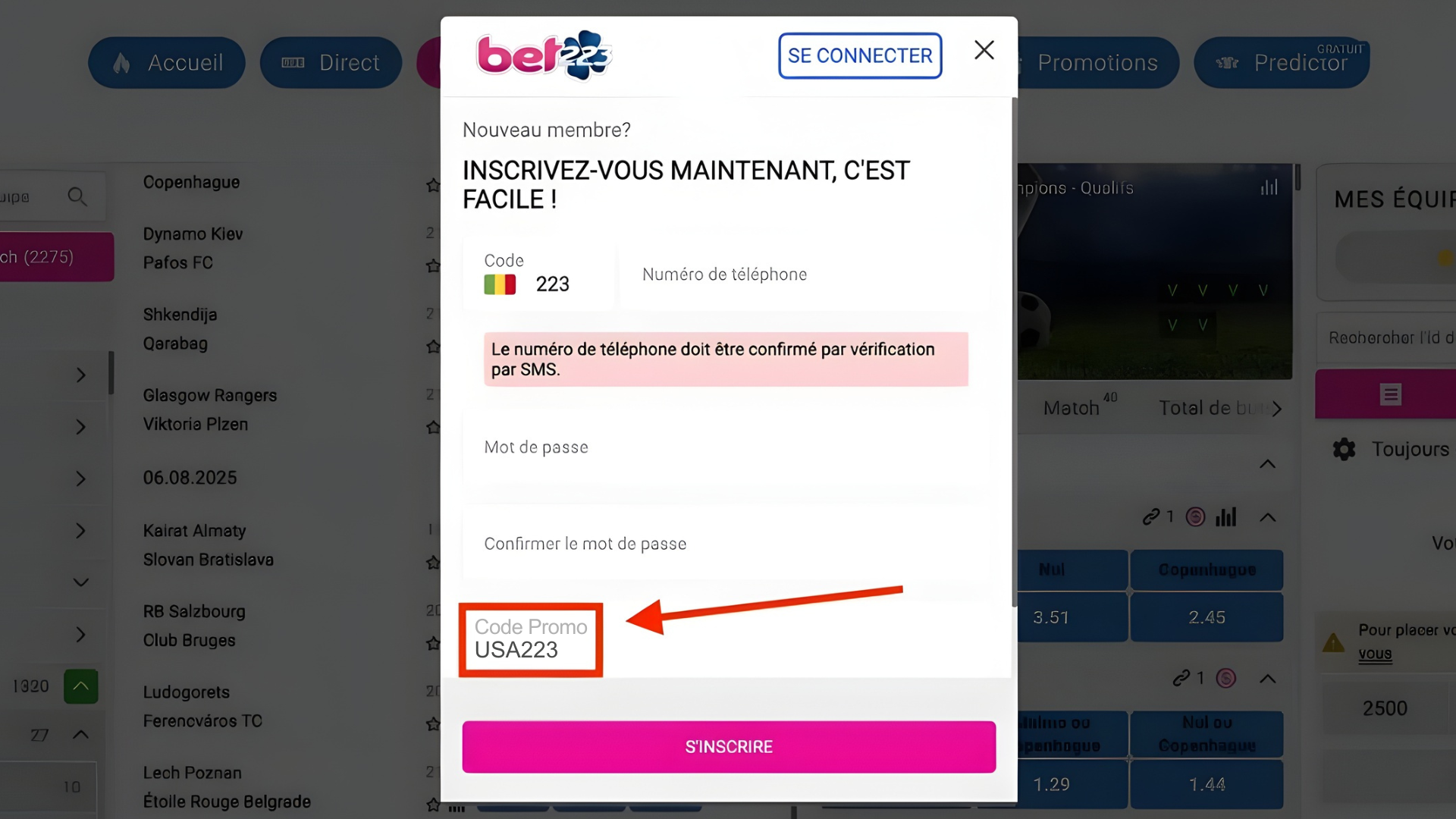Open settings with the Toujours gear icon

1343,449
